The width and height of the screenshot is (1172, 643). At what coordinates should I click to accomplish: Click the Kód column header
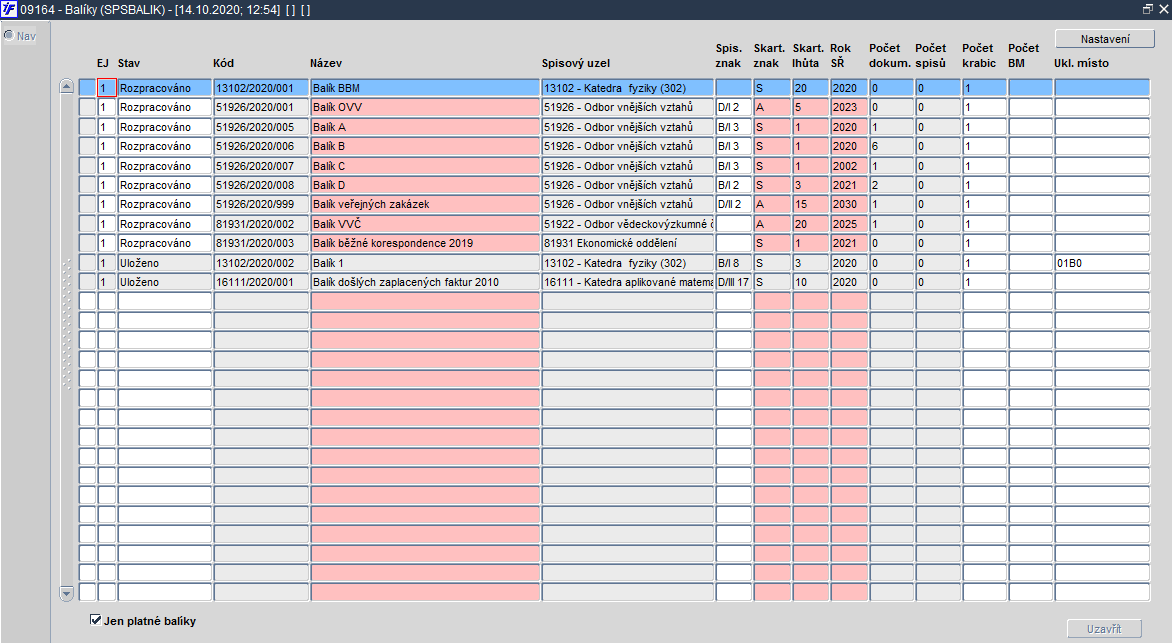click(x=223, y=64)
